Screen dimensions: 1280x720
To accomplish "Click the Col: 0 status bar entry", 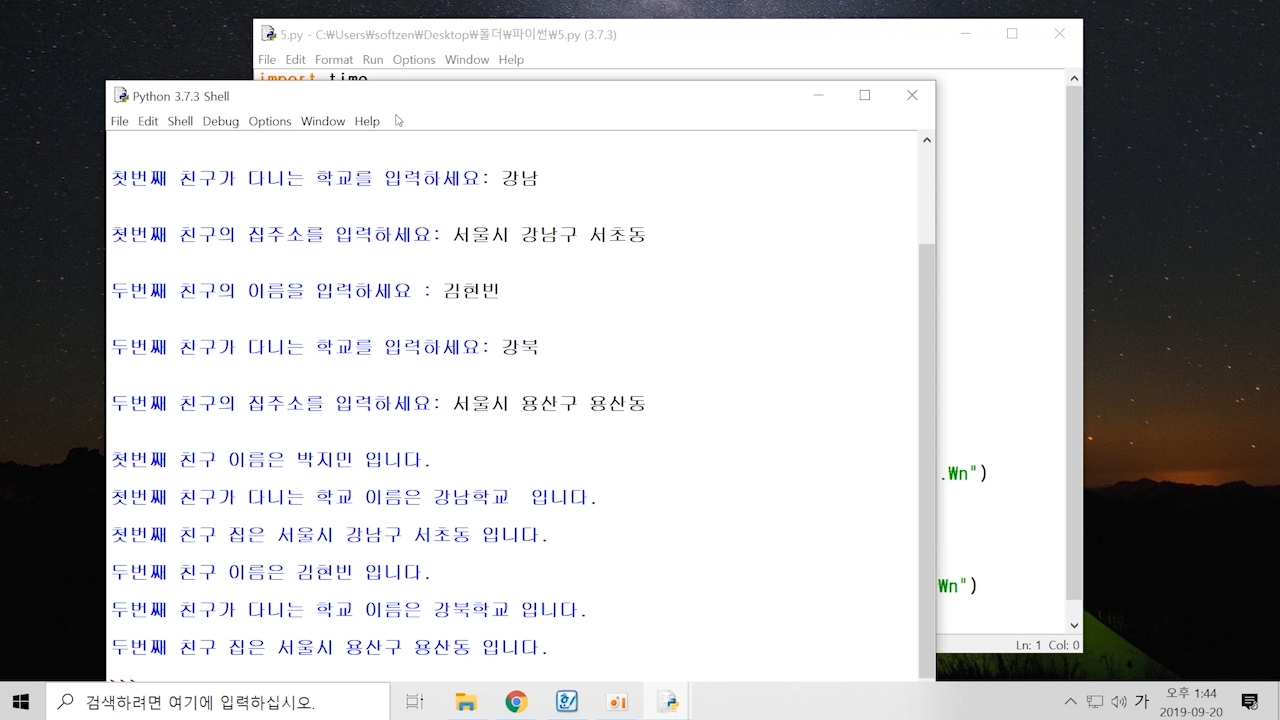I will [x=1063, y=645].
